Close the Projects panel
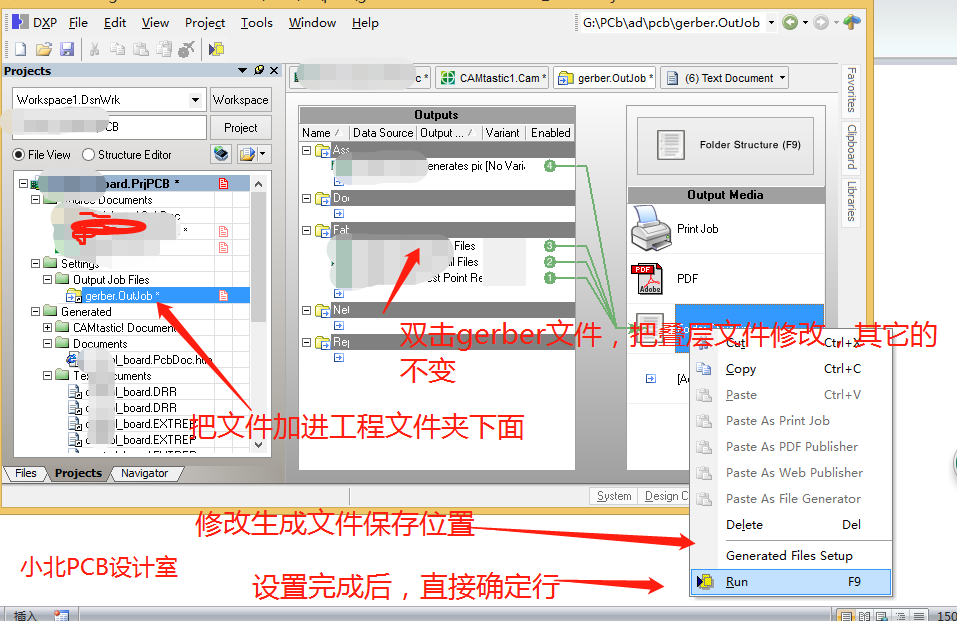The height and width of the screenshot is (621, 957). 274,70
